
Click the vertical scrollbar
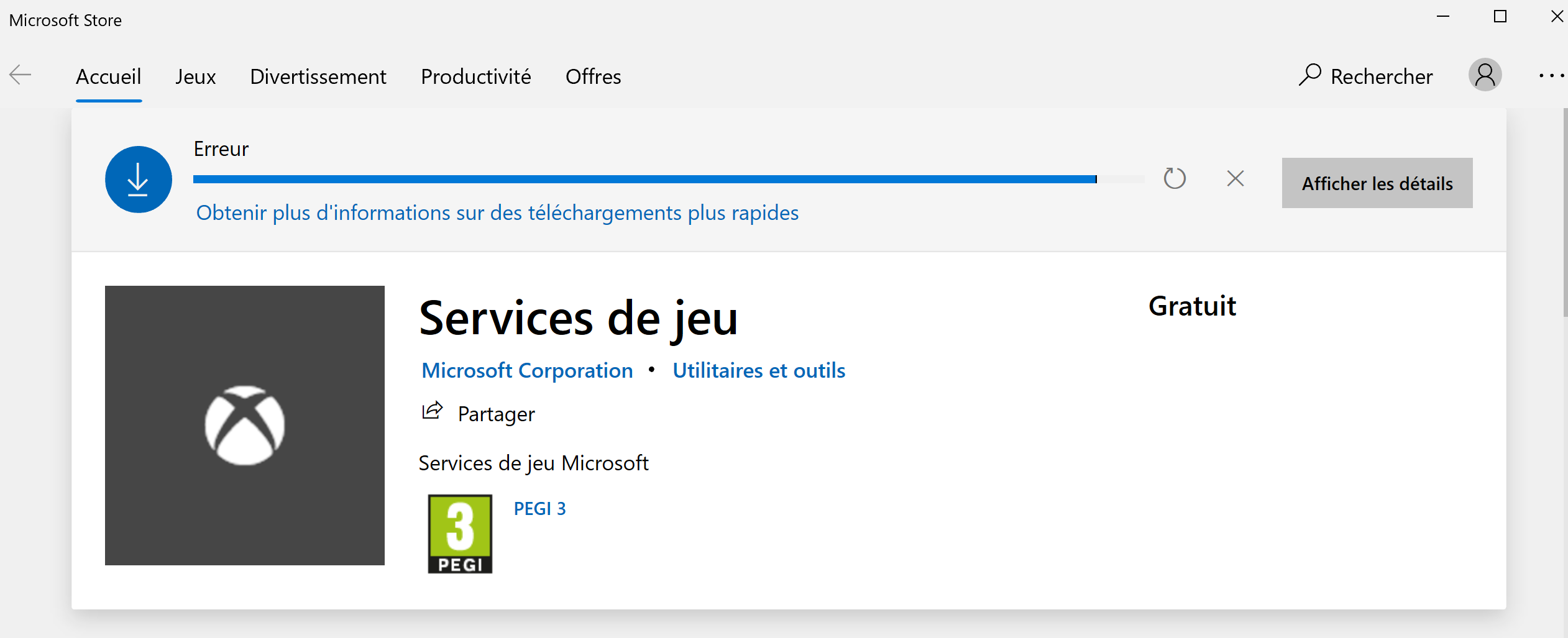(1566, 211)
